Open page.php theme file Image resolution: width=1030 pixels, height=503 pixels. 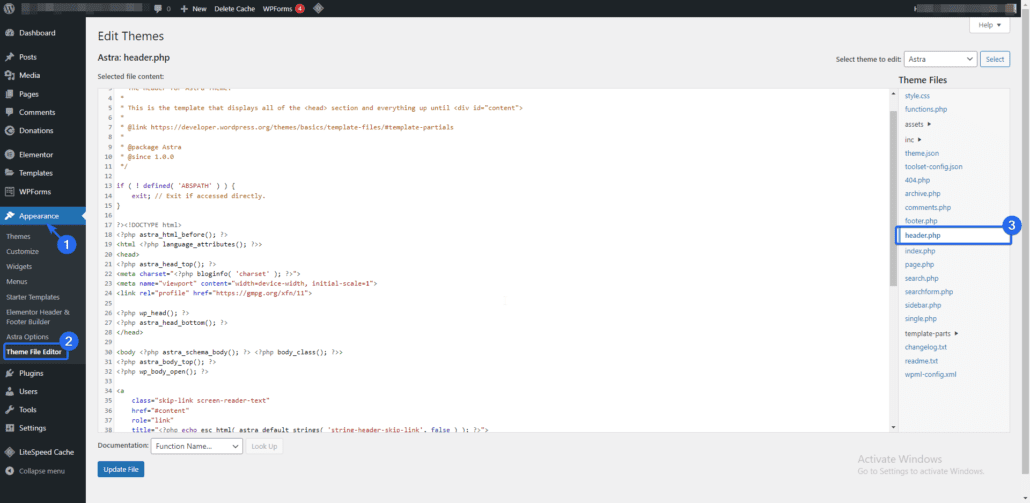click(x=919, y=265)
